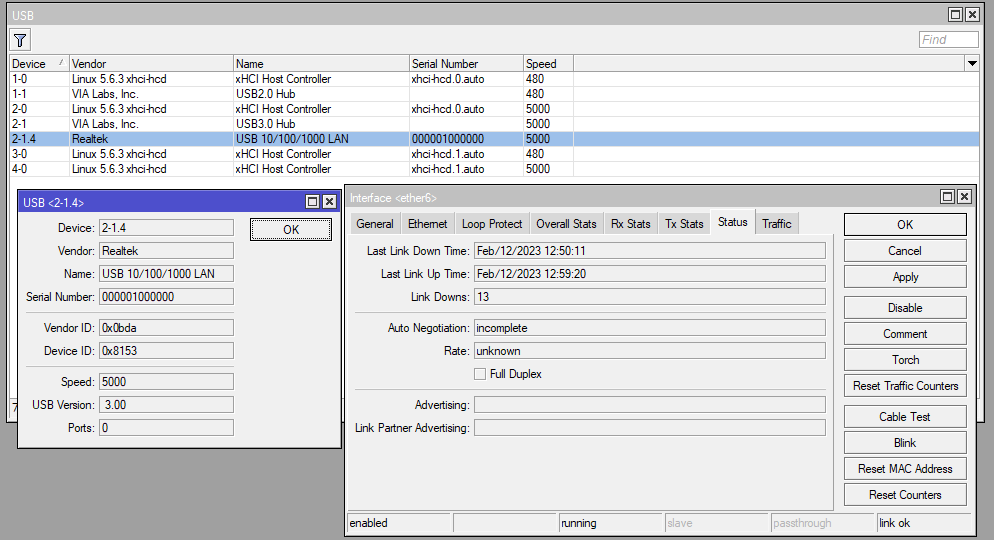Viewport: 994px width, 540px height.
Task: Sort by the Name column header
Action: 321,63
